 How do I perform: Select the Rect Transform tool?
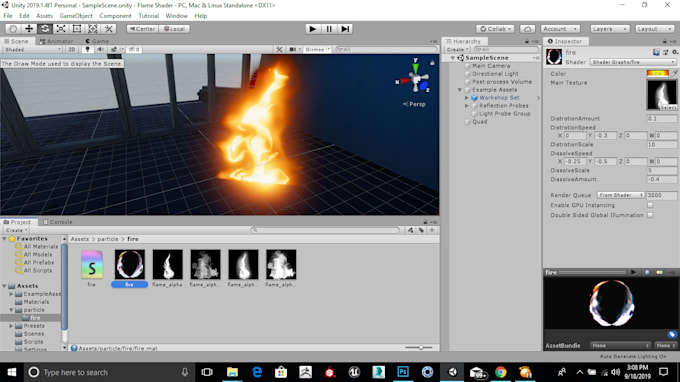click(77, 29)
